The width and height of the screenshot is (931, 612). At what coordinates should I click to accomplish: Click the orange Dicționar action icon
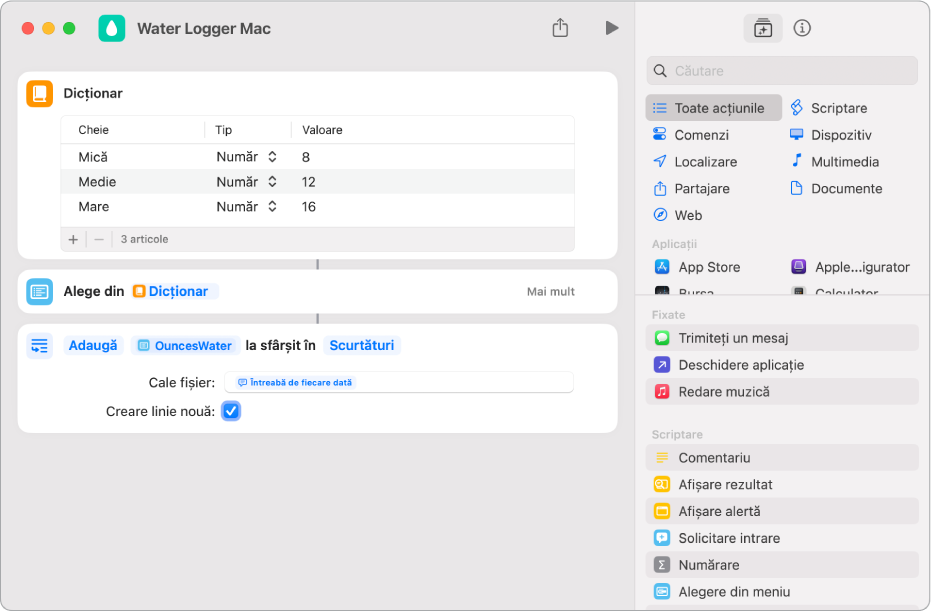[40, 94]
